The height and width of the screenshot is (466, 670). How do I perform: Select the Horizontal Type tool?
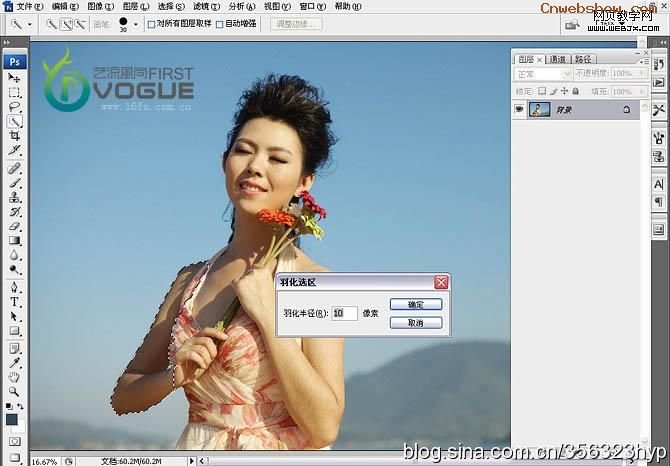tap(15, 301)
